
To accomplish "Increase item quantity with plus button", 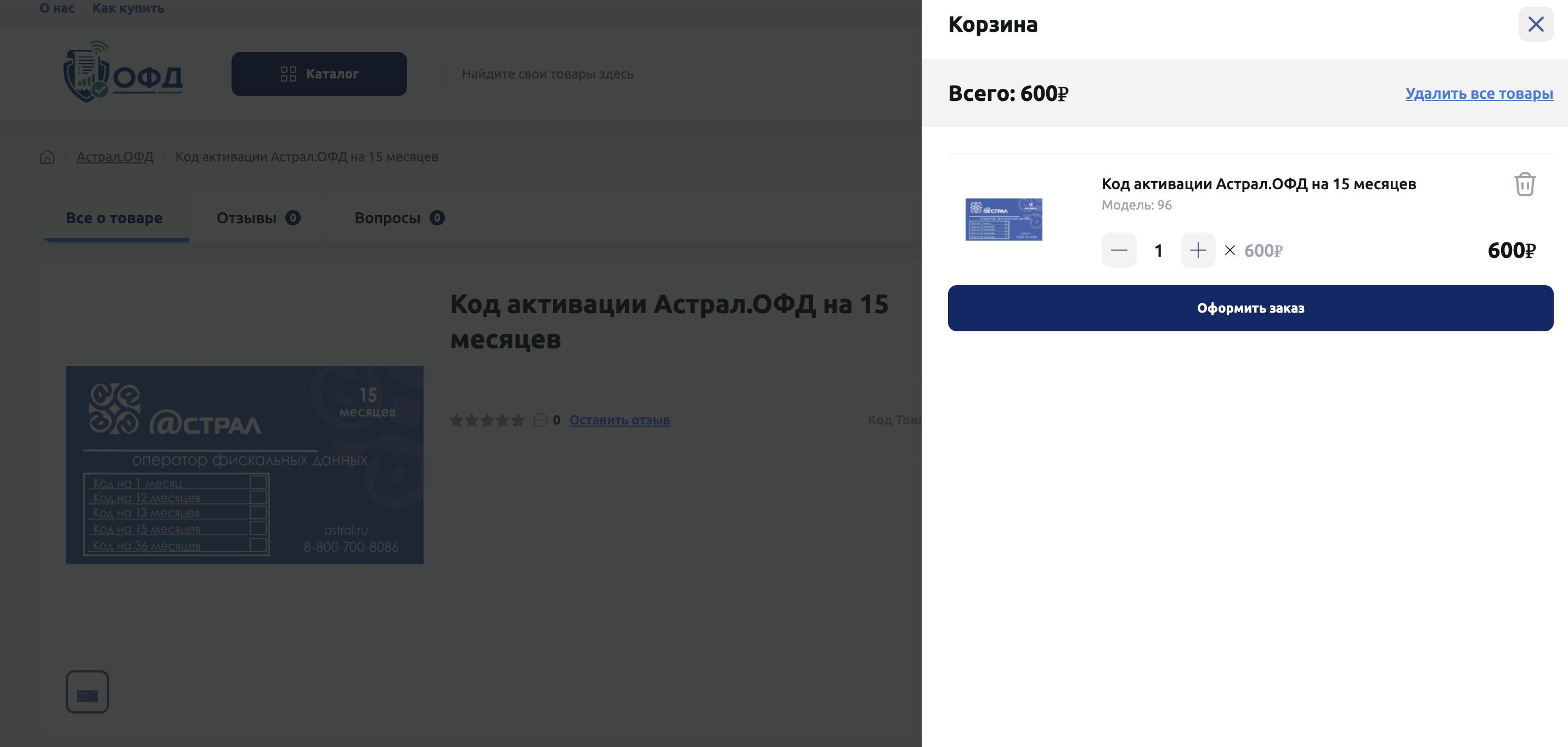I will (x=1197, y=250).
